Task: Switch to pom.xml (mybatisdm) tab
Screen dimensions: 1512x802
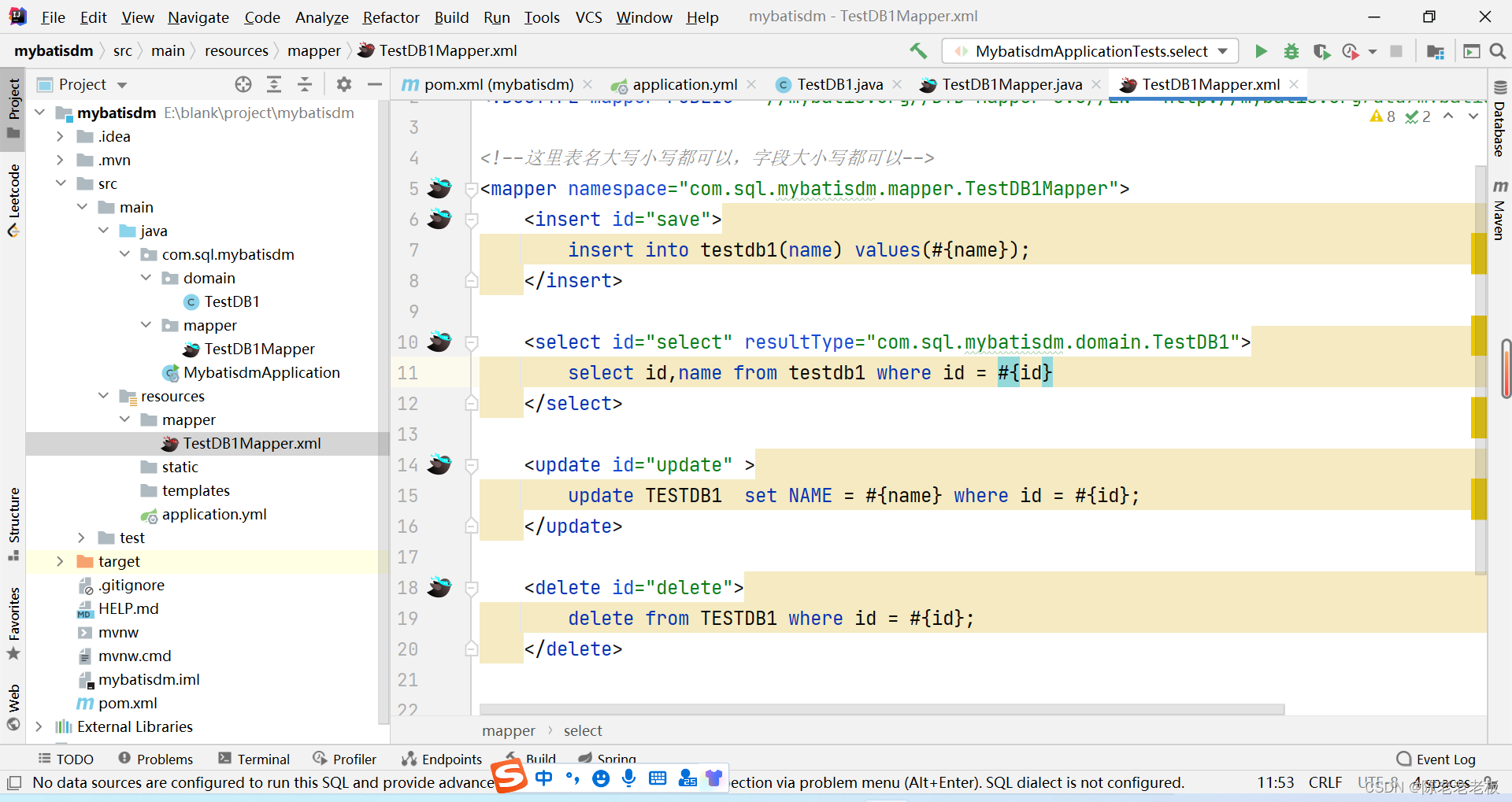Action: point(497,84)
